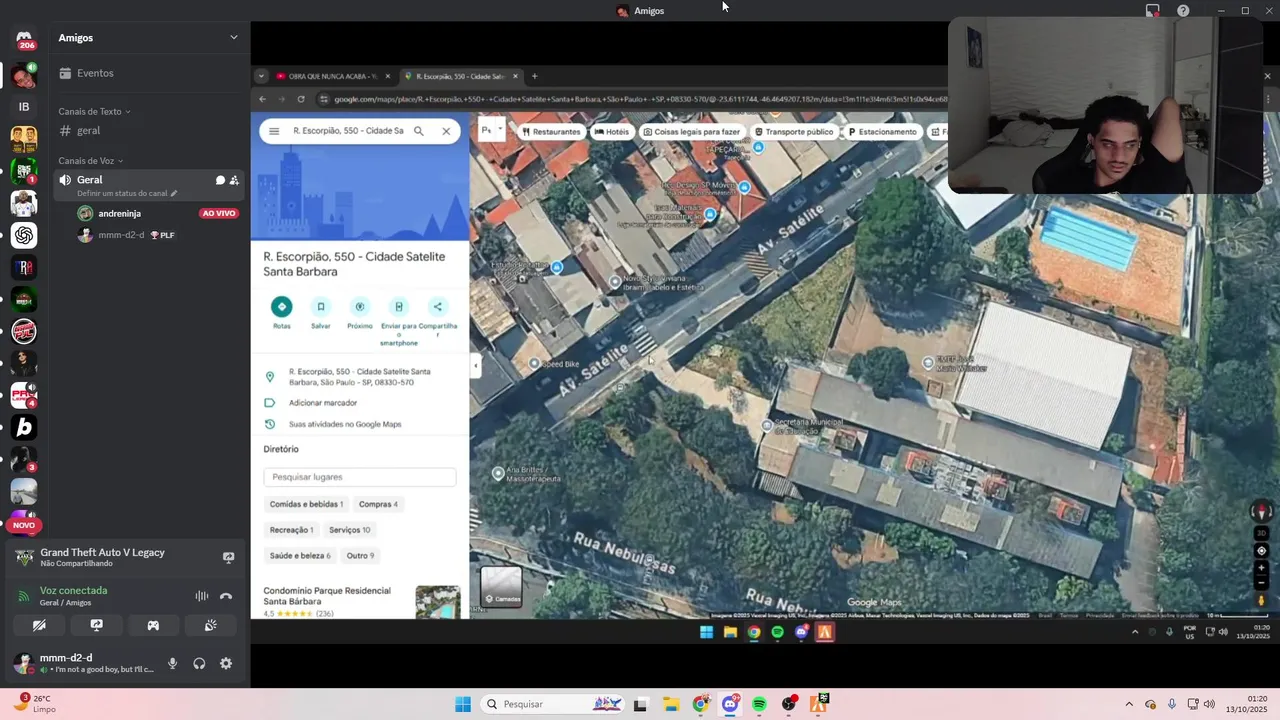Open Discord help icon in title bar
This screenshot has width=1280, height=720.
click(x=1183, y=11)
